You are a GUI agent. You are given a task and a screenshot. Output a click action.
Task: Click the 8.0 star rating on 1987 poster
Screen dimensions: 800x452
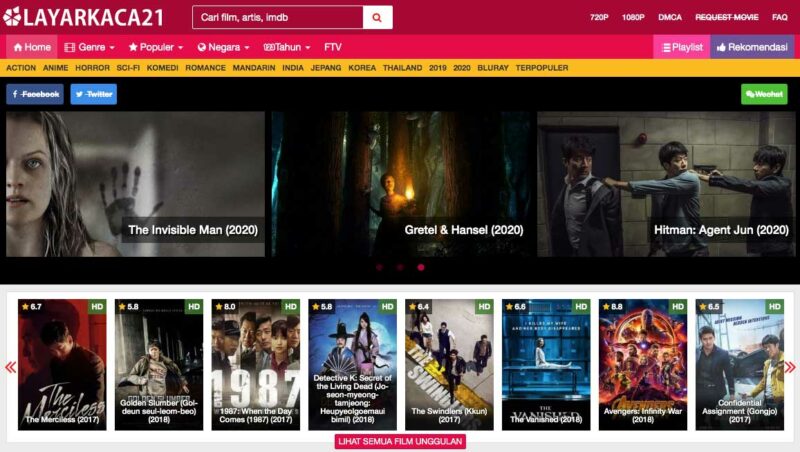[226, 307]
